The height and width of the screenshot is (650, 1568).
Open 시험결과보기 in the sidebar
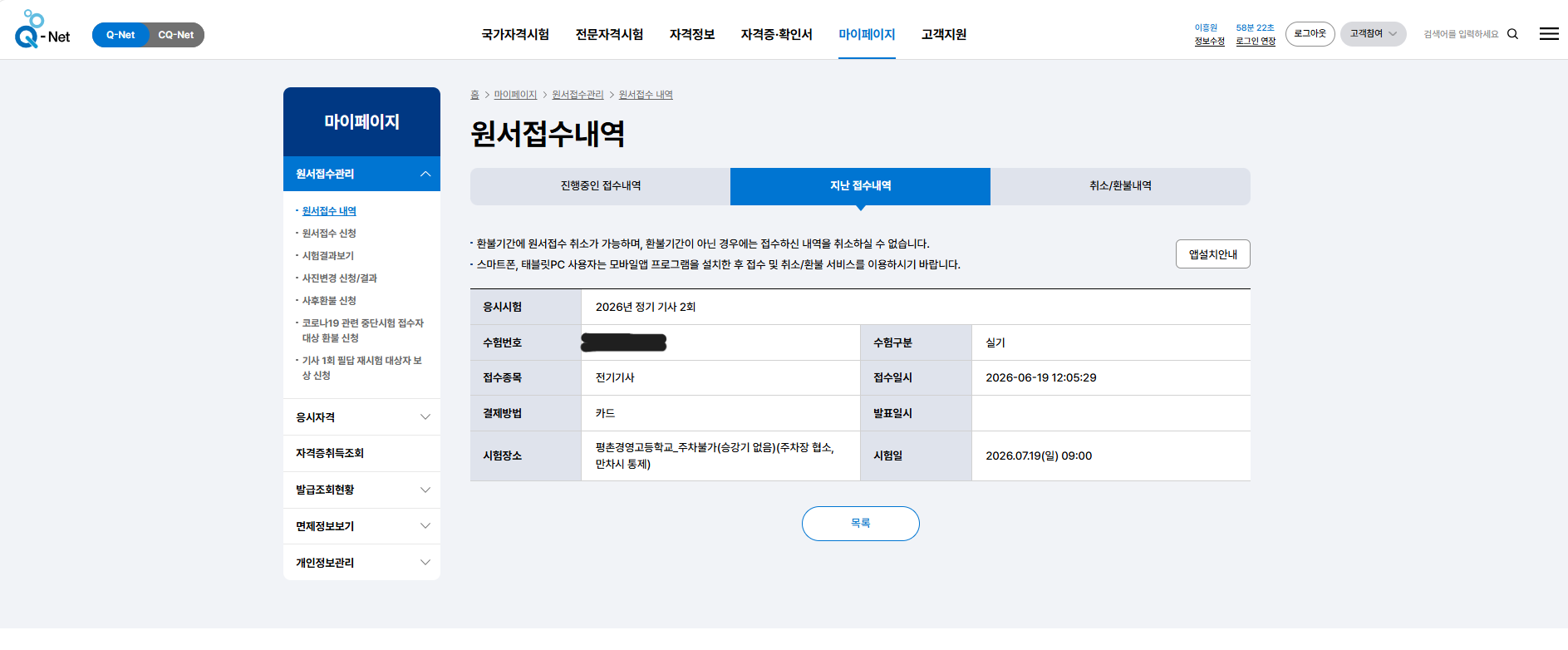pos(327,256)
